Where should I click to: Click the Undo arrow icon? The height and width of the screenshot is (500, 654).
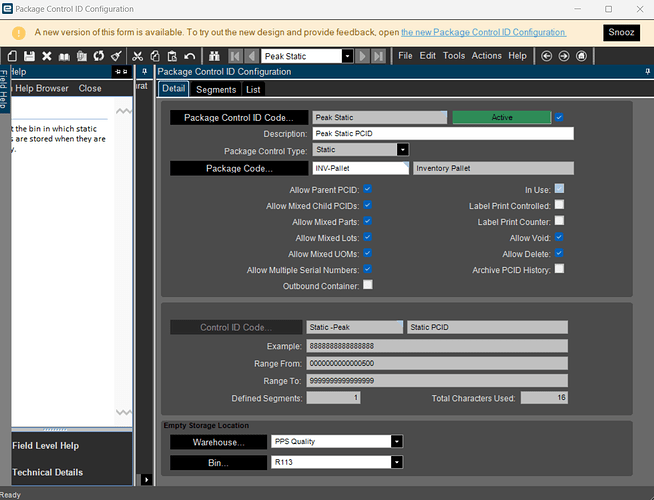(x=190, y=56)
